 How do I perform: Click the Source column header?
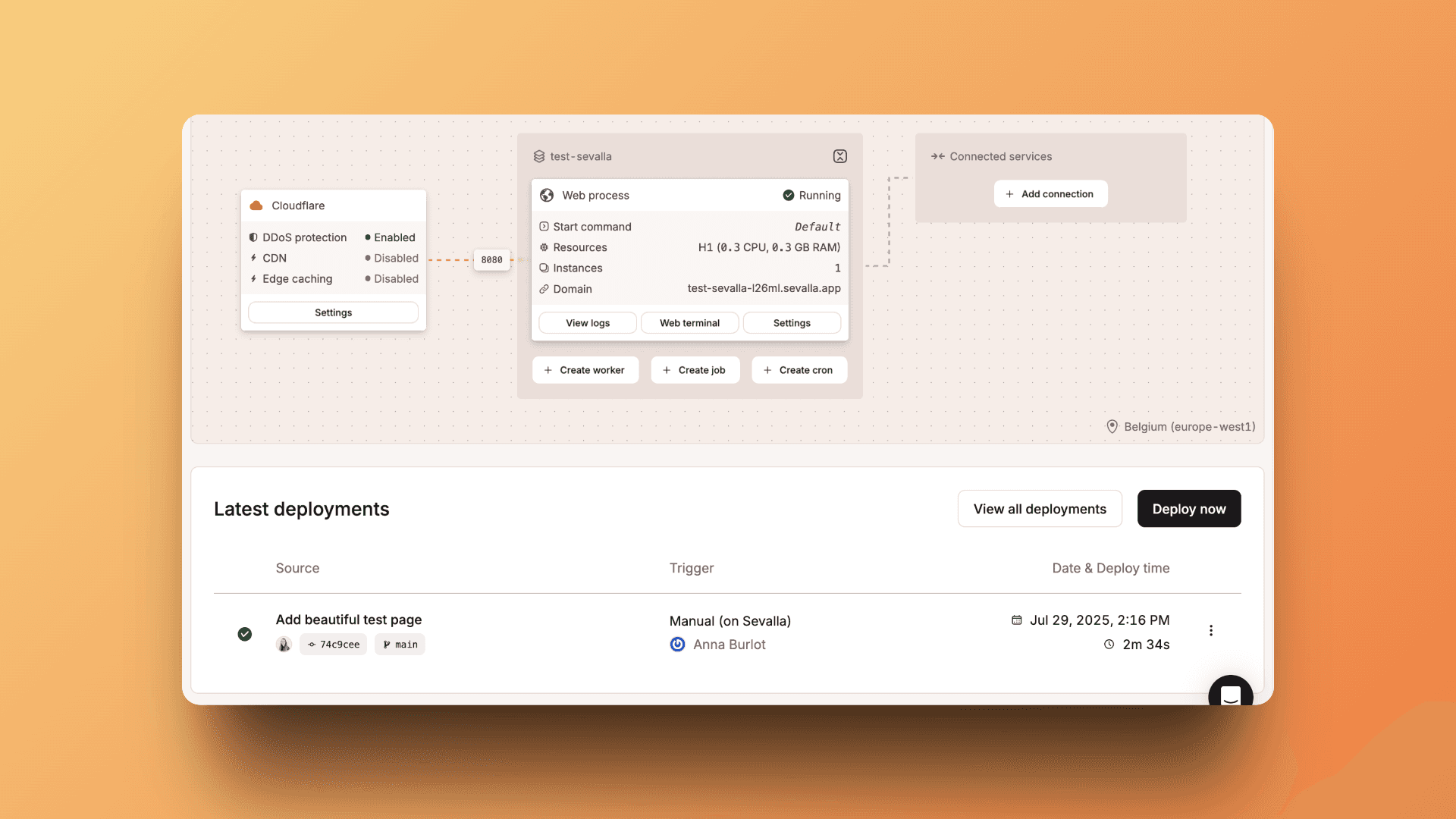(x=297, y=568)
